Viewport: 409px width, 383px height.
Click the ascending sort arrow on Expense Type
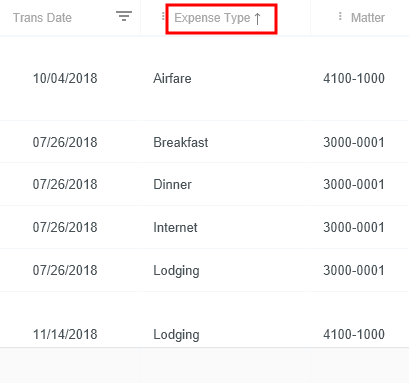(x=257, y=18)
